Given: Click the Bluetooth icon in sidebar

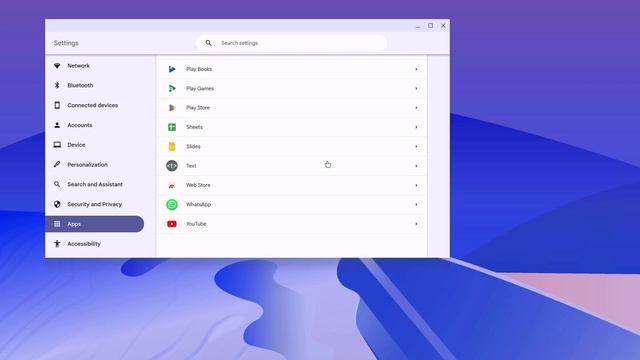Looking at the screenshot, I should pyautogui.click(x=57, y=85).
